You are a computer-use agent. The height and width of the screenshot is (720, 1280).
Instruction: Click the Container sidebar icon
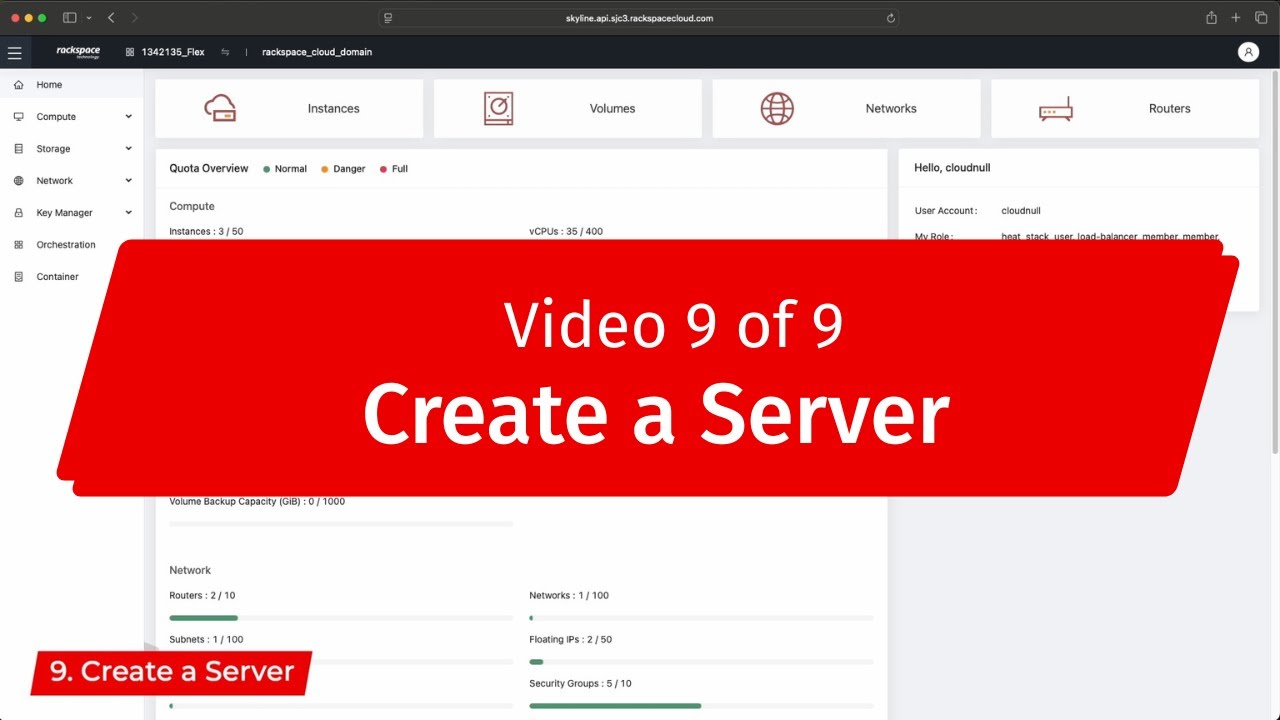pyautogui.click(x=18, y=277)
